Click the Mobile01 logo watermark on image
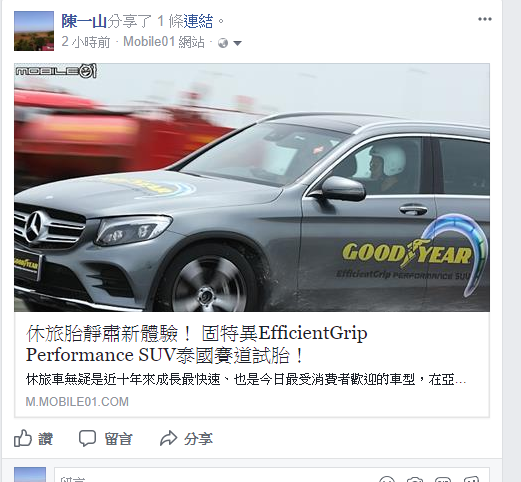The image size is (521, 482). click(56, 71)
